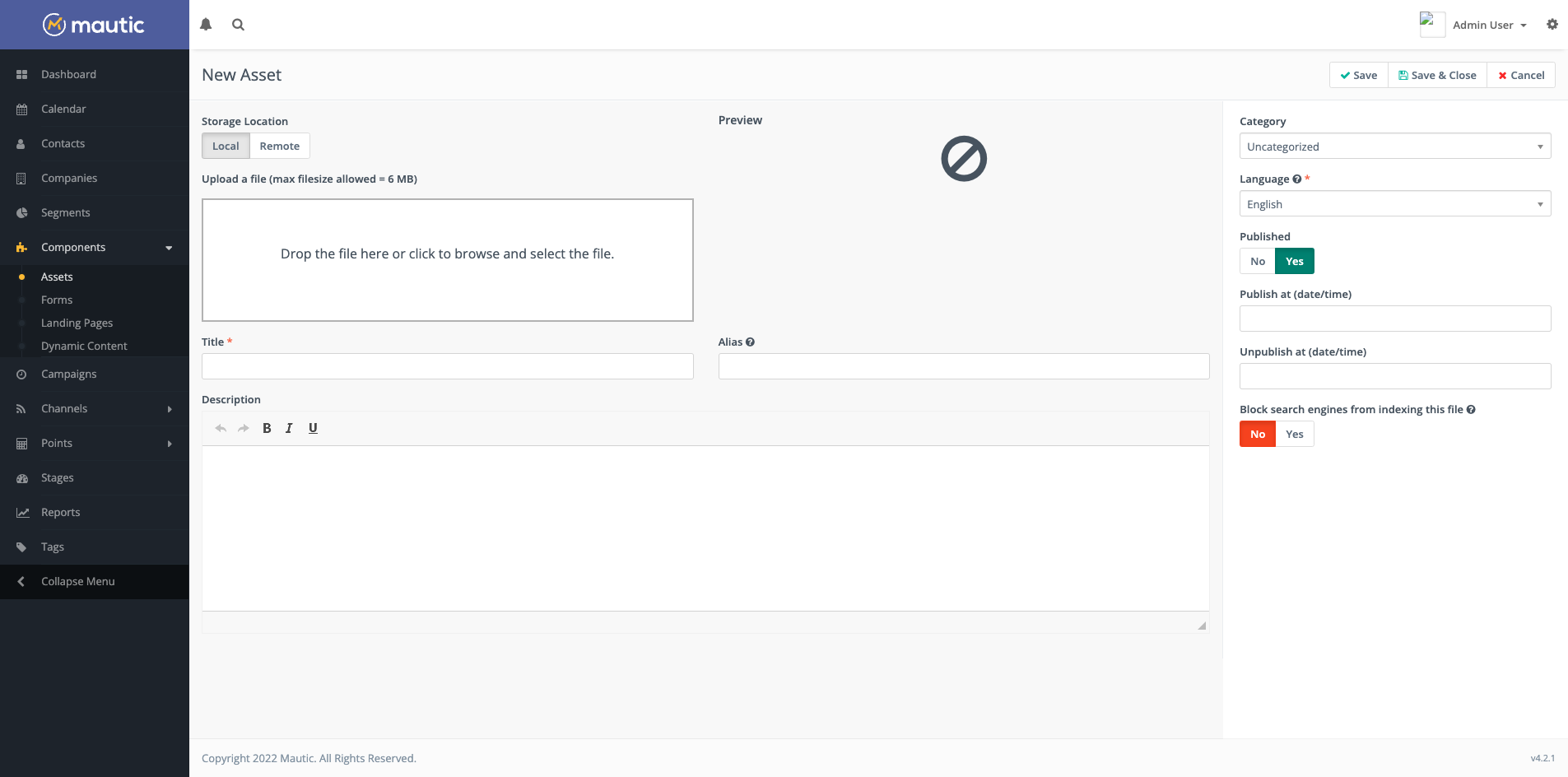Open the settings gear icon
1568x777 pixels.
click(x=1552, y=25)
